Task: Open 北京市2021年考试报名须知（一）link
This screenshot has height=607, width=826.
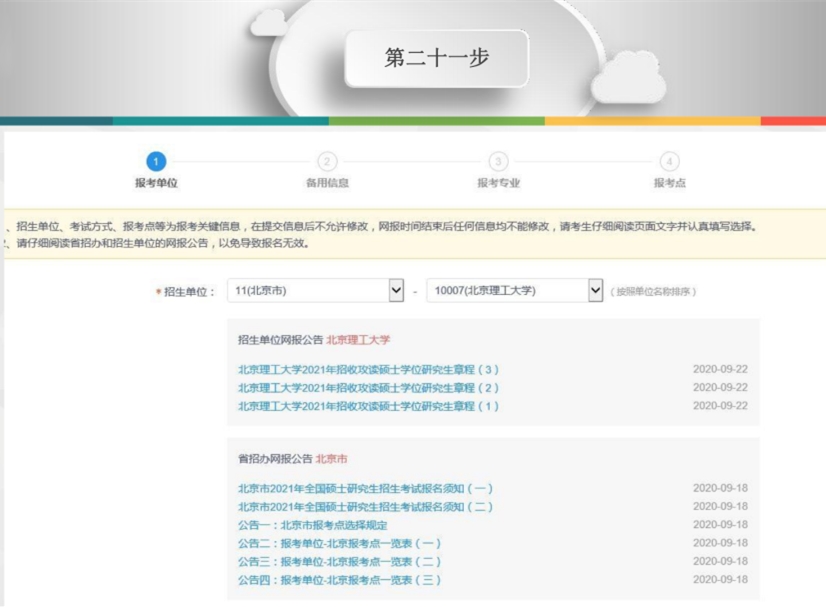Action: coord(365,489)
